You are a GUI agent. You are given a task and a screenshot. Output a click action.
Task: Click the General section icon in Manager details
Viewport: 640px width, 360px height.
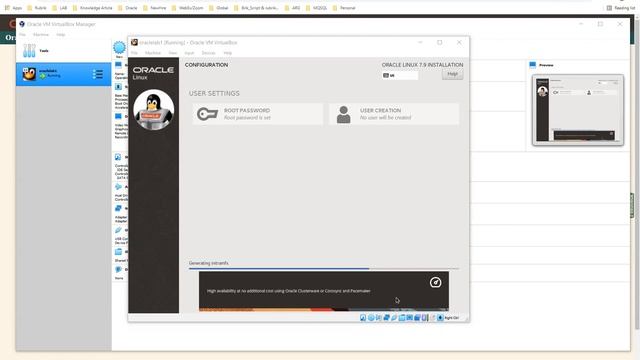point(118,65)
